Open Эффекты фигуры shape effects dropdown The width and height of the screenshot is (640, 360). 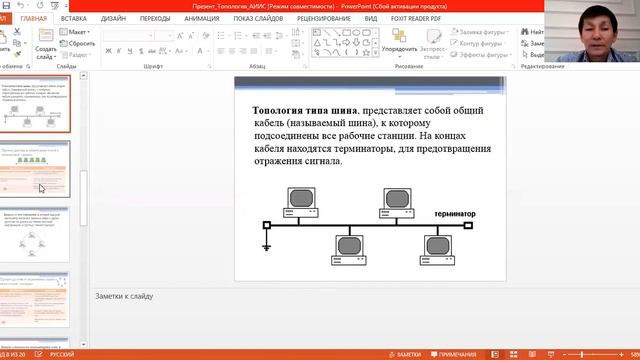(481, 54)
